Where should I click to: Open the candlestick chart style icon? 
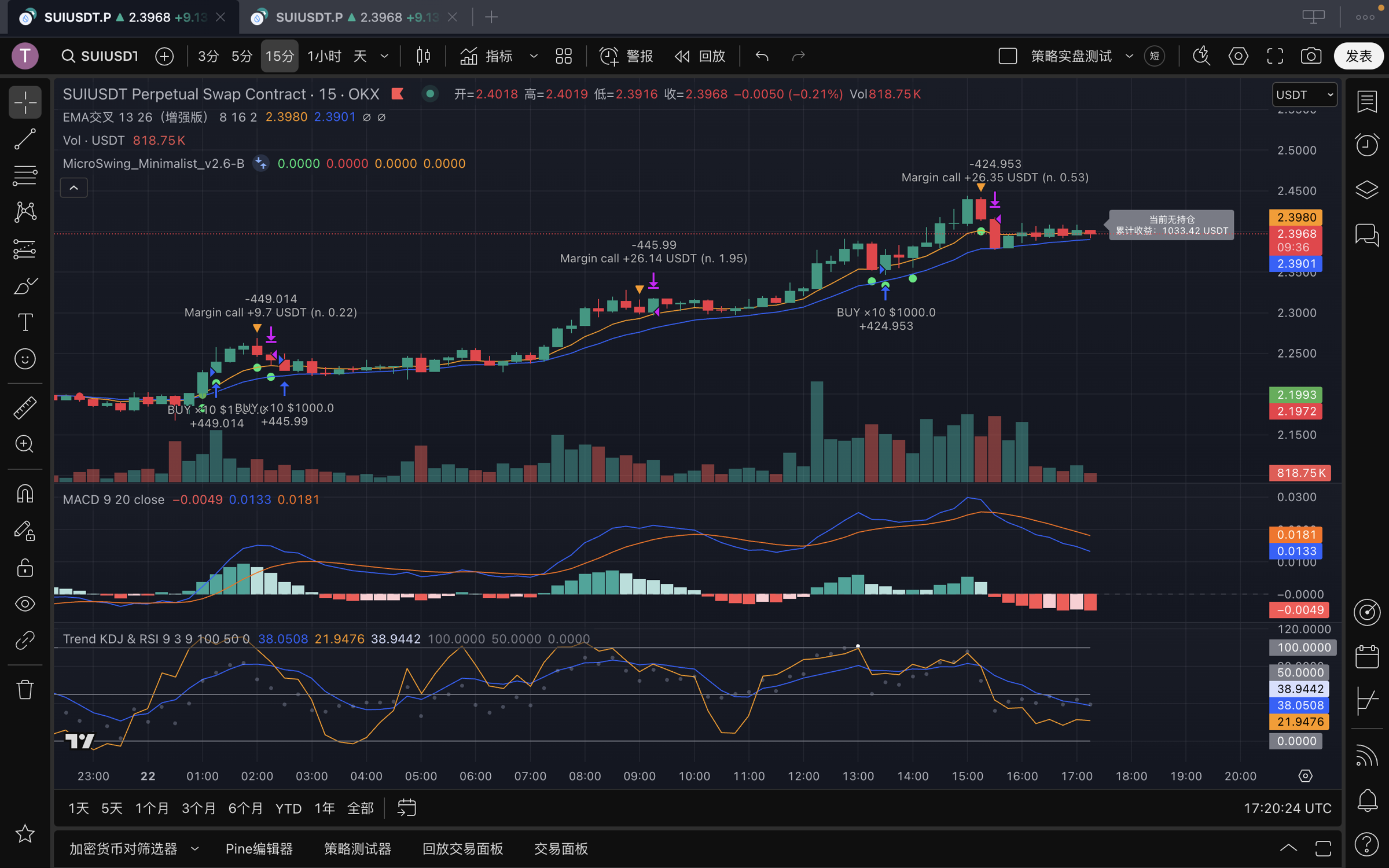point(423,56)
